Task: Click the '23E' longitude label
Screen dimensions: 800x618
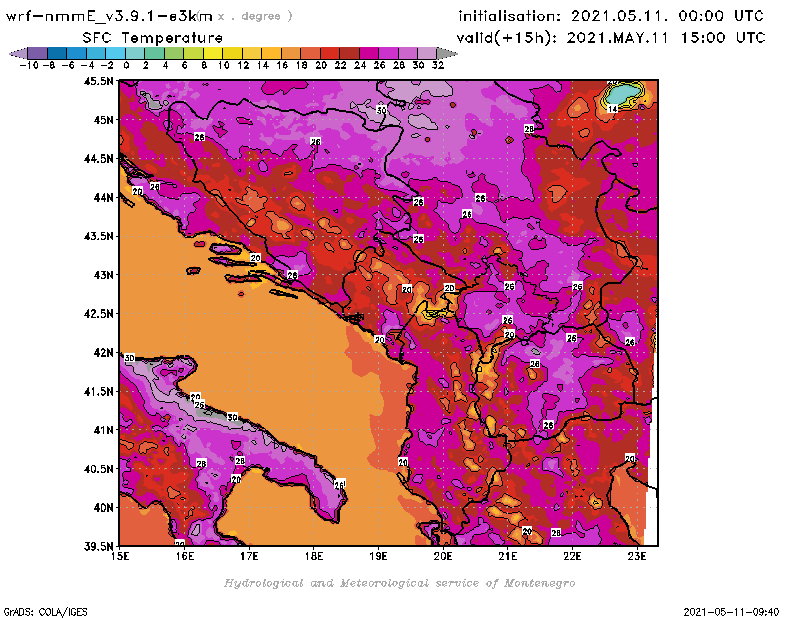Action: (x=637, y=556)
